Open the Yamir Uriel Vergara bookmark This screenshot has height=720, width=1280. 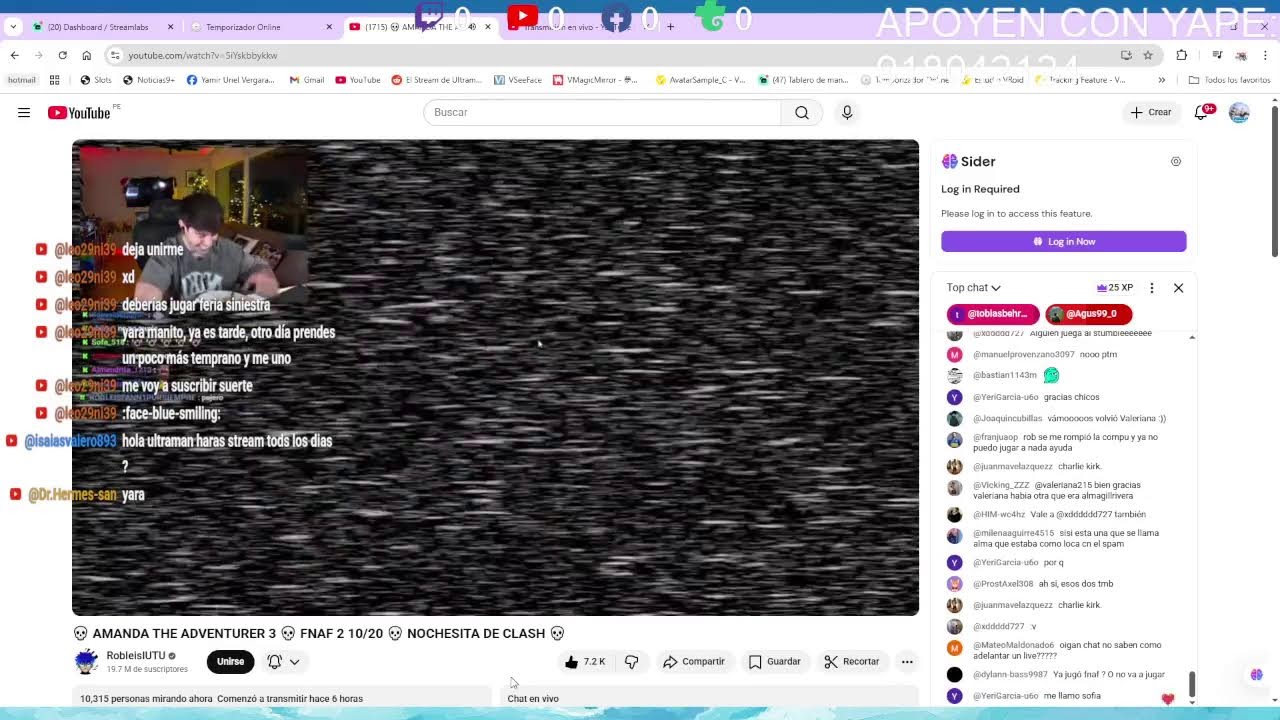(x=230, y=80)
